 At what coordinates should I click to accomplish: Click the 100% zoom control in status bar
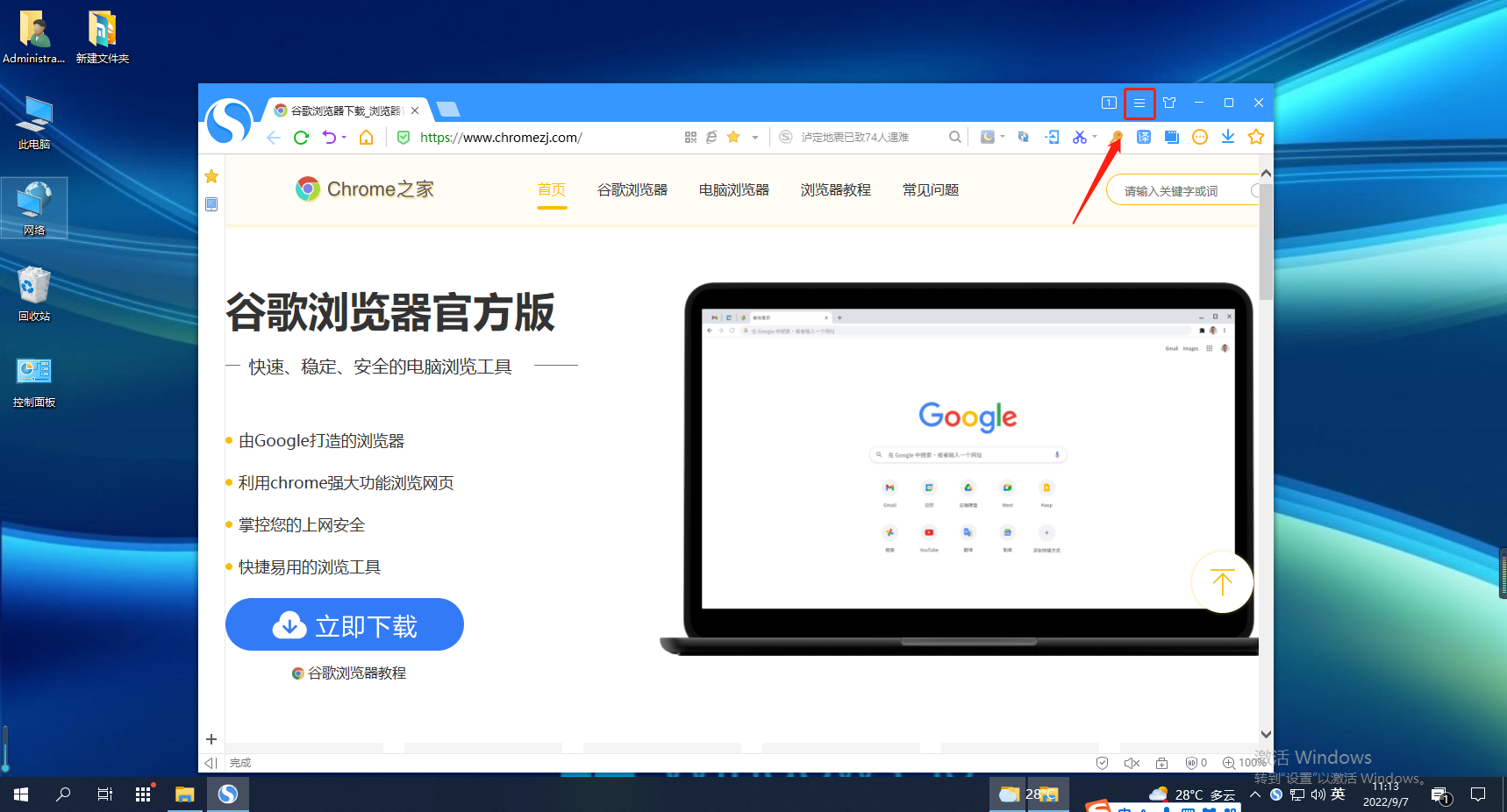(1244, 763)
